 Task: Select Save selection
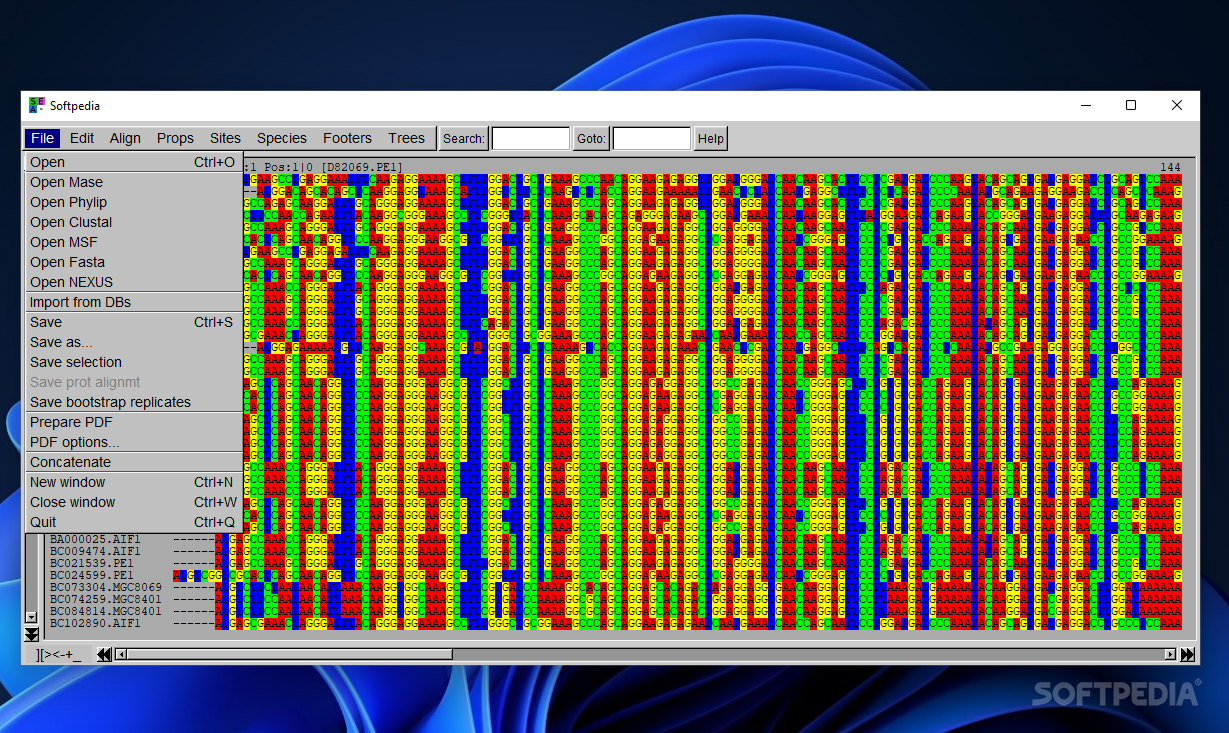coord(134,362)
